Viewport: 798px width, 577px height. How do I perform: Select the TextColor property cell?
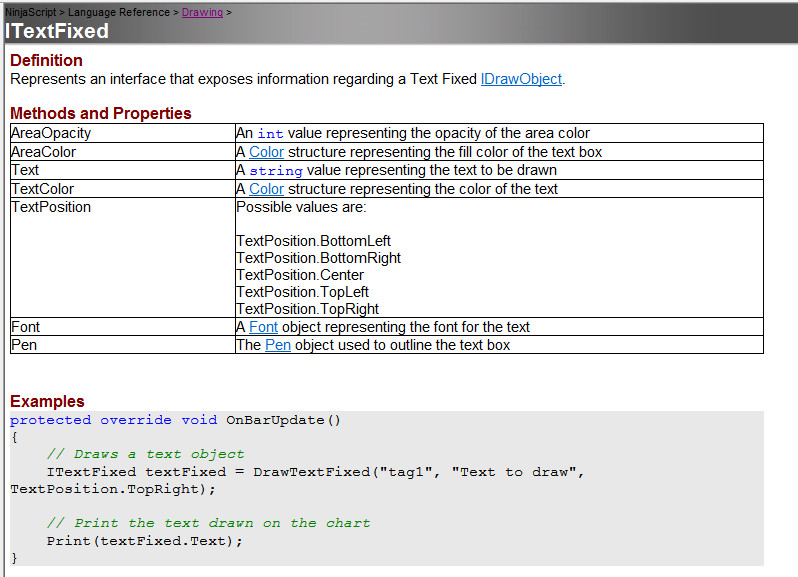pyautogui.click(x=123, y=189)
